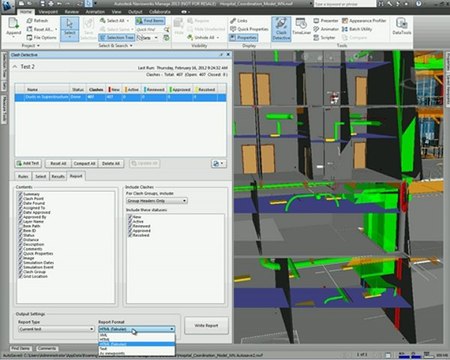Switch to the Animation ribbon tab

point(95,12)
